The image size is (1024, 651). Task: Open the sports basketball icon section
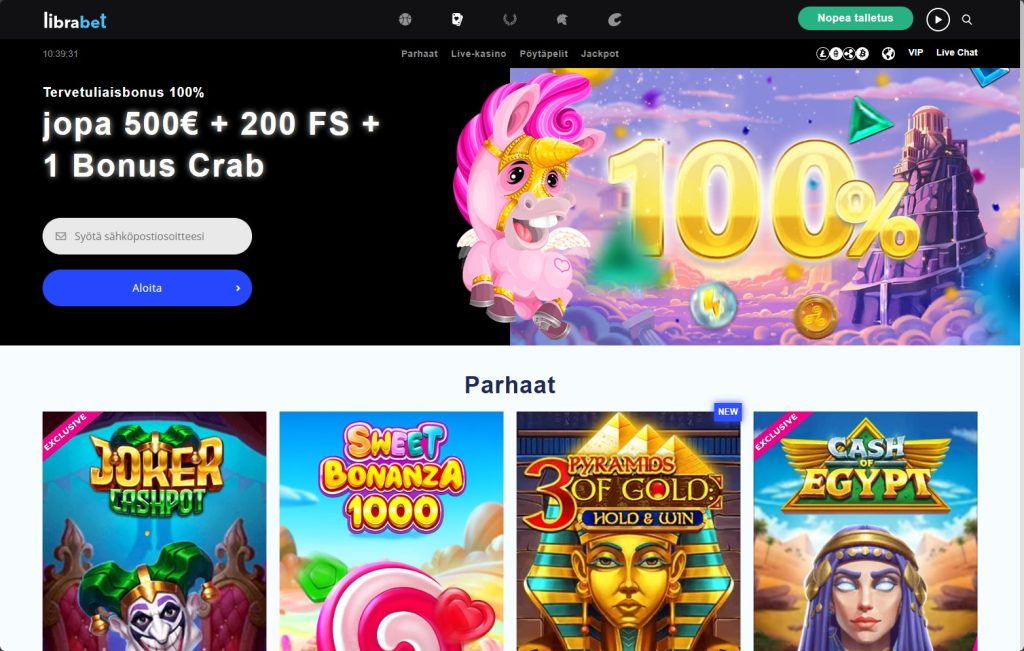click(405, 20)
